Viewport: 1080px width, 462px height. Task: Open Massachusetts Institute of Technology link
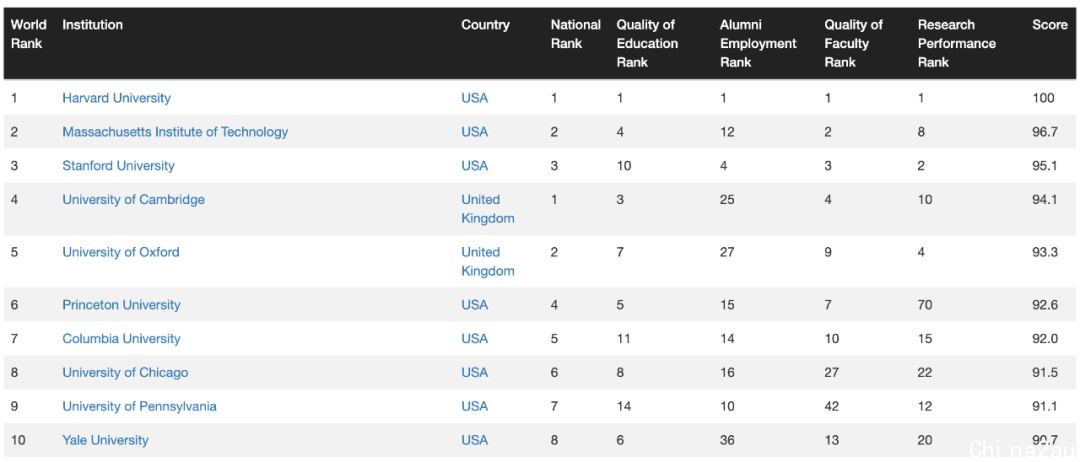pyautogui.click(x=175, y=132)
